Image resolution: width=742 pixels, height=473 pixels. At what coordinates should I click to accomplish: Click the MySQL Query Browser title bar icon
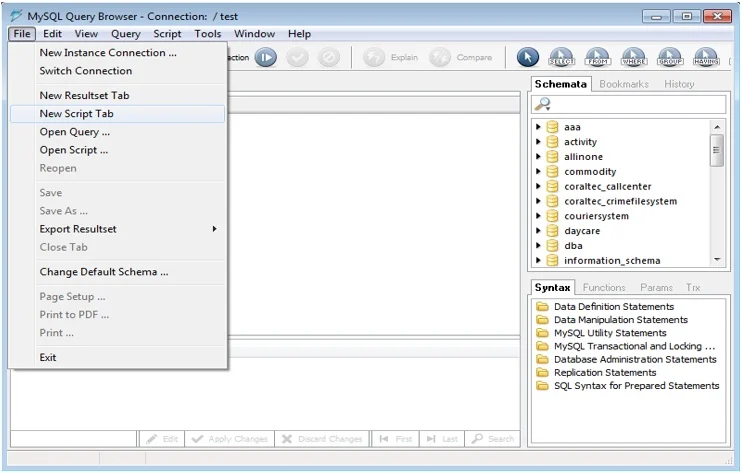(16, 16)
